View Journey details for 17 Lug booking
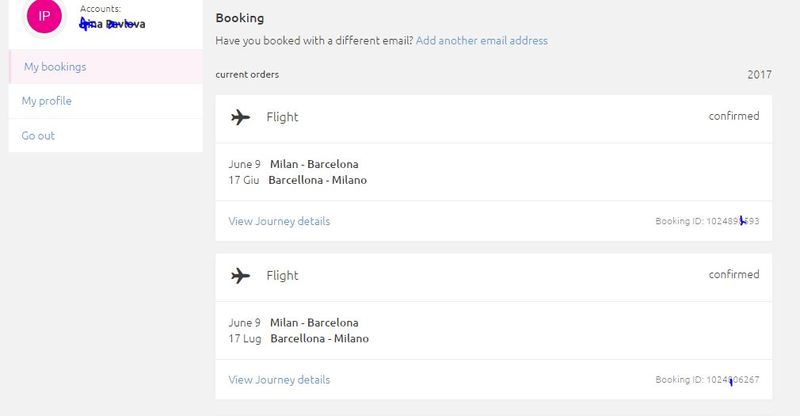 click(279, 380)
